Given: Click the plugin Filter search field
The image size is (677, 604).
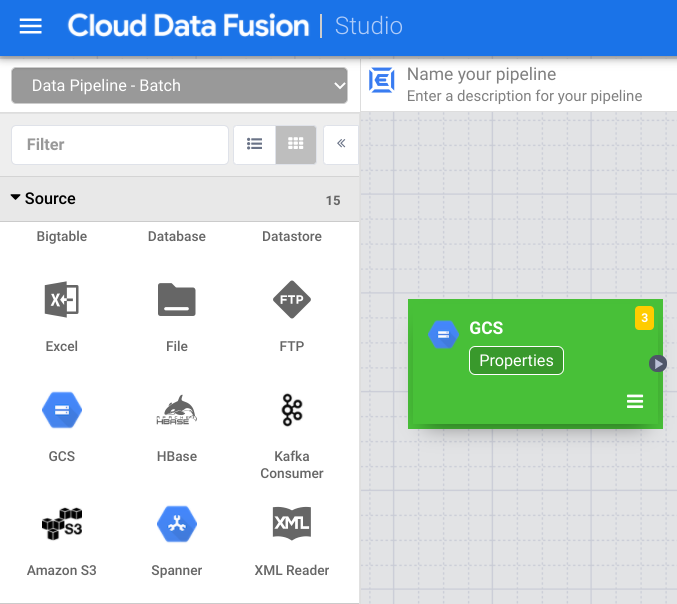Looking at the screenshot, I should point(120,144).
